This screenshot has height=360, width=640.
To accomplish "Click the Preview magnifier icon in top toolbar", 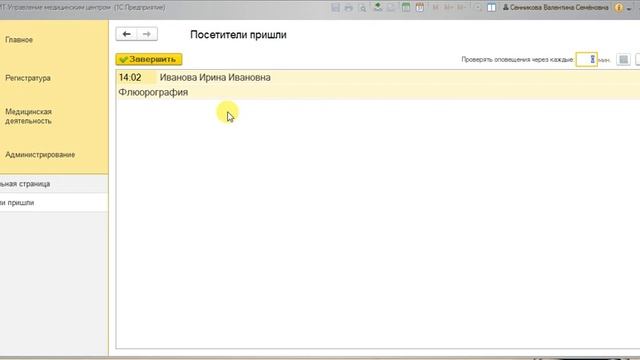I will click(363, 8).
